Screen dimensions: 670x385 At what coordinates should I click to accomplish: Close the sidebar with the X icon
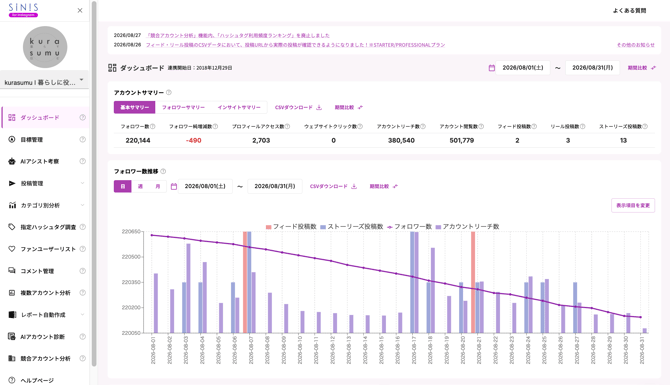click(x=80, y=10)
